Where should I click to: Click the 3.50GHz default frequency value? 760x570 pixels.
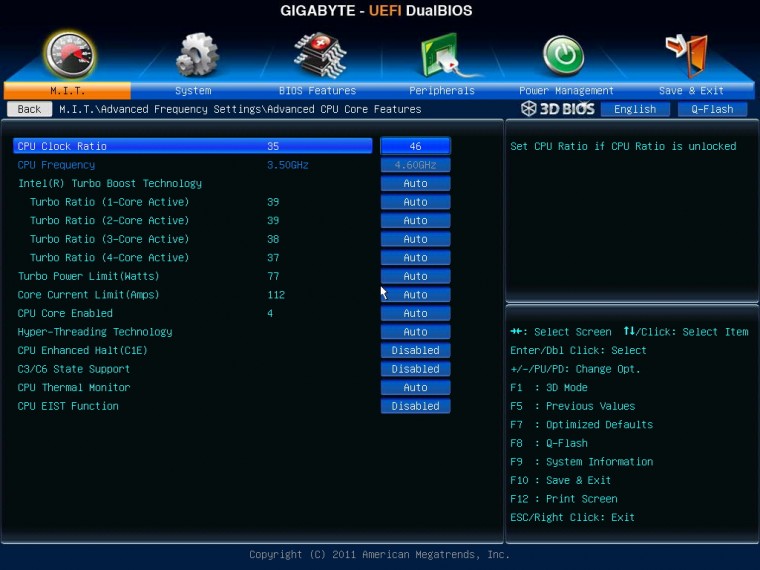tap(288, 165)
